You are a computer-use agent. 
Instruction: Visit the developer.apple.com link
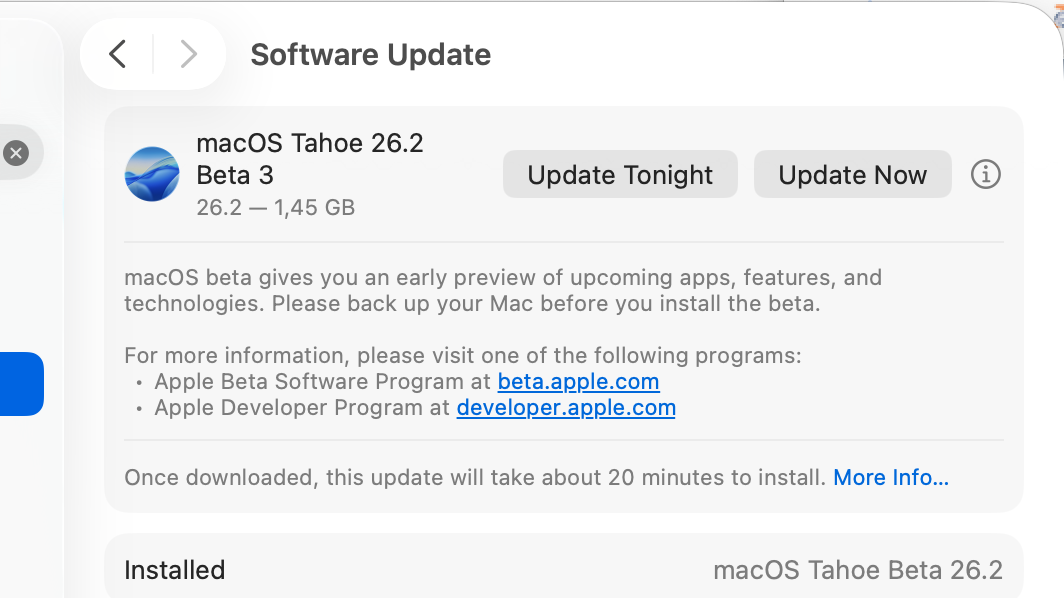click(x=566, y=407)
